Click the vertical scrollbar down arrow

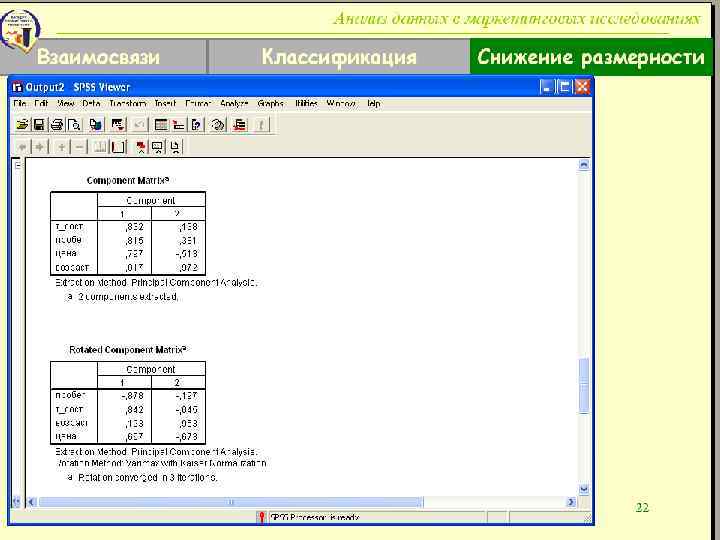[x=584, y=489]
